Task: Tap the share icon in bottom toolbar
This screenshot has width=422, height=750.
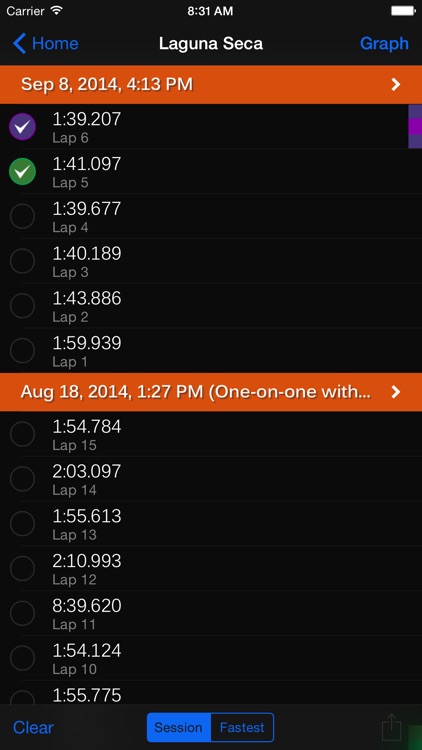Action: tap(391, 727)
